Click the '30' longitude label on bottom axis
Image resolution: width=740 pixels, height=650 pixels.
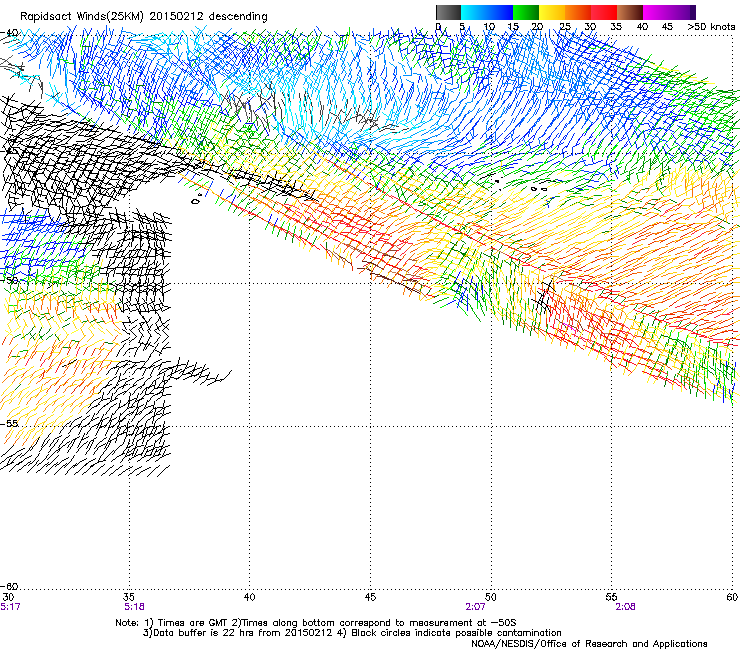(8, 597)
